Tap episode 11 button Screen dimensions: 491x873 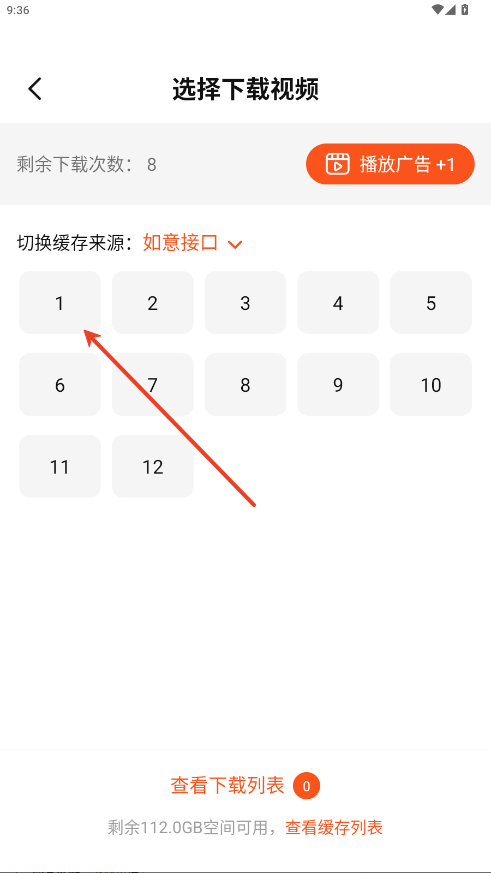tap(60, 467)
